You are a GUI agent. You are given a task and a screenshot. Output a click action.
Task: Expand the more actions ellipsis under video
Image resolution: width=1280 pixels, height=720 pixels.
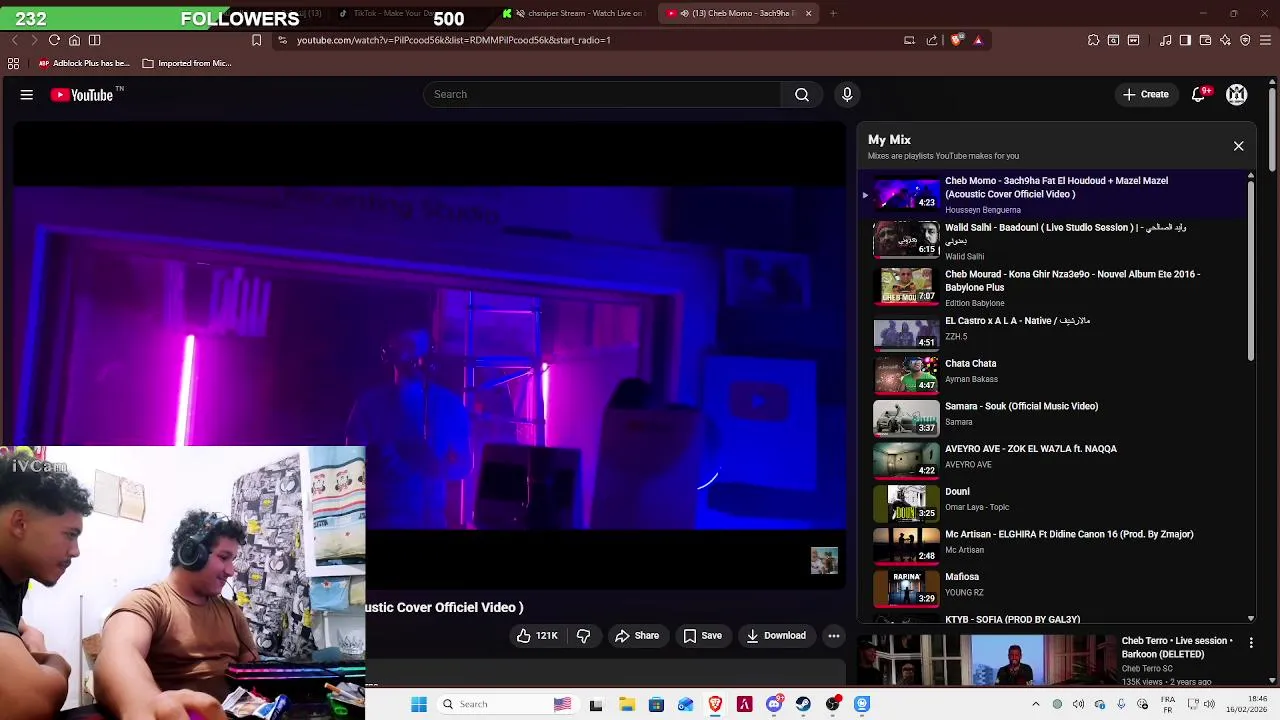pos(833,636)
